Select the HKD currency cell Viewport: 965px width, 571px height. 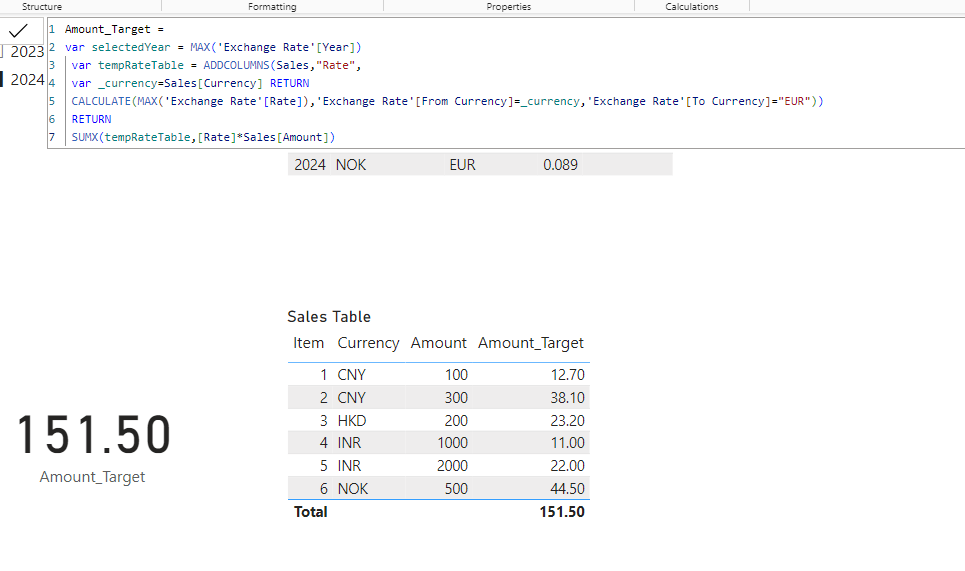(x=352, y=421)
